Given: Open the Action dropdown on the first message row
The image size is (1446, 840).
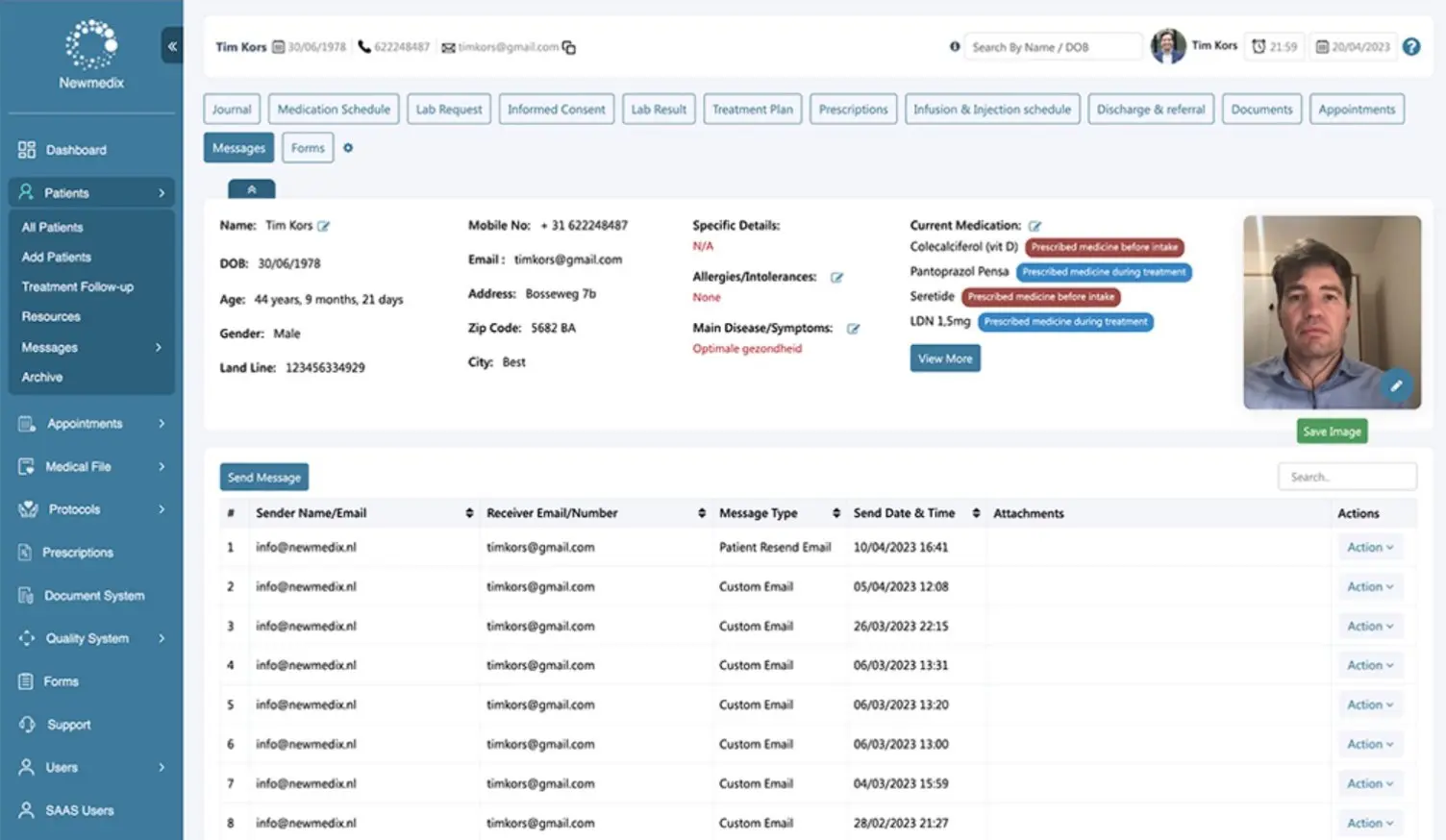Looking at the screenshot, I should click(x=1369, y=546).
